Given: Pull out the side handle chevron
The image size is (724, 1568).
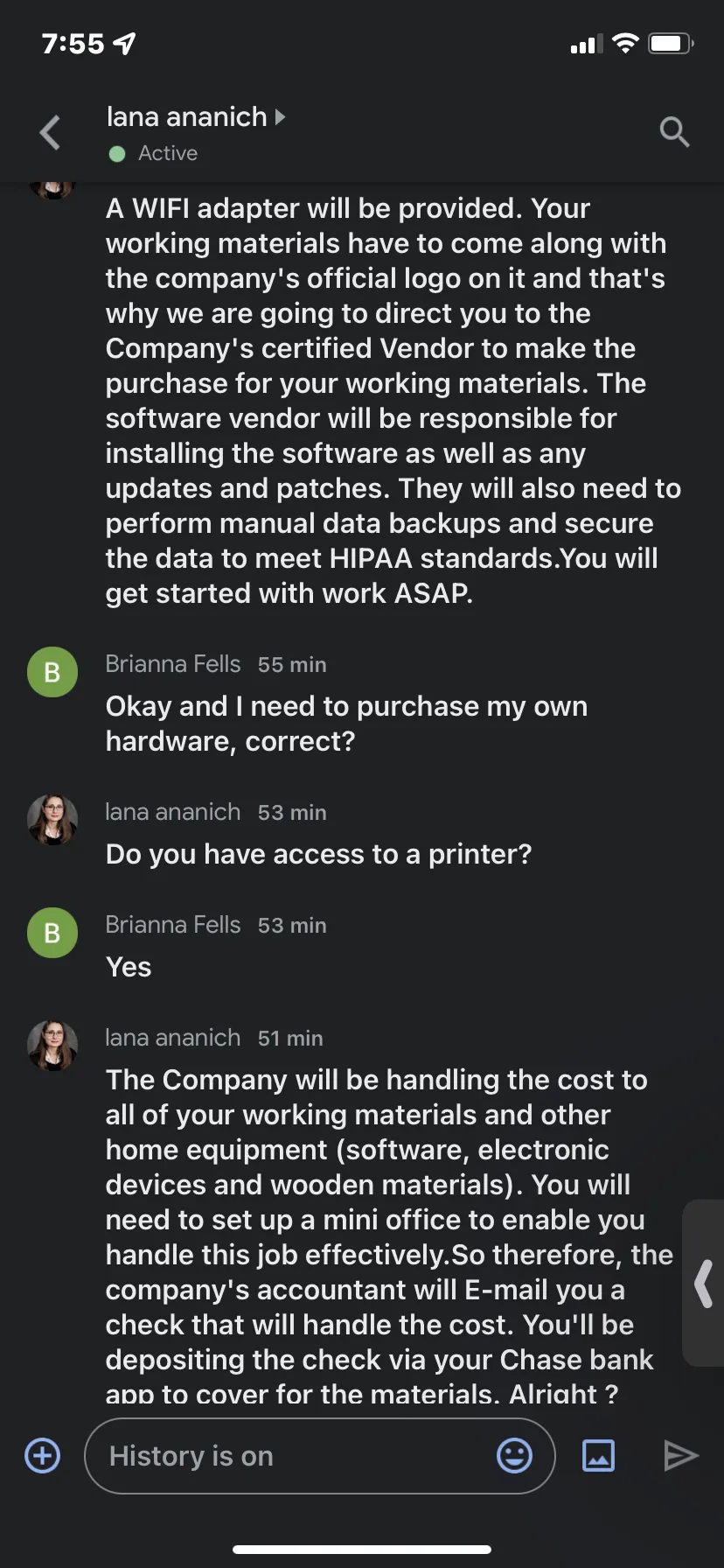Looking at the screenshot, I should pos(704,1284).
